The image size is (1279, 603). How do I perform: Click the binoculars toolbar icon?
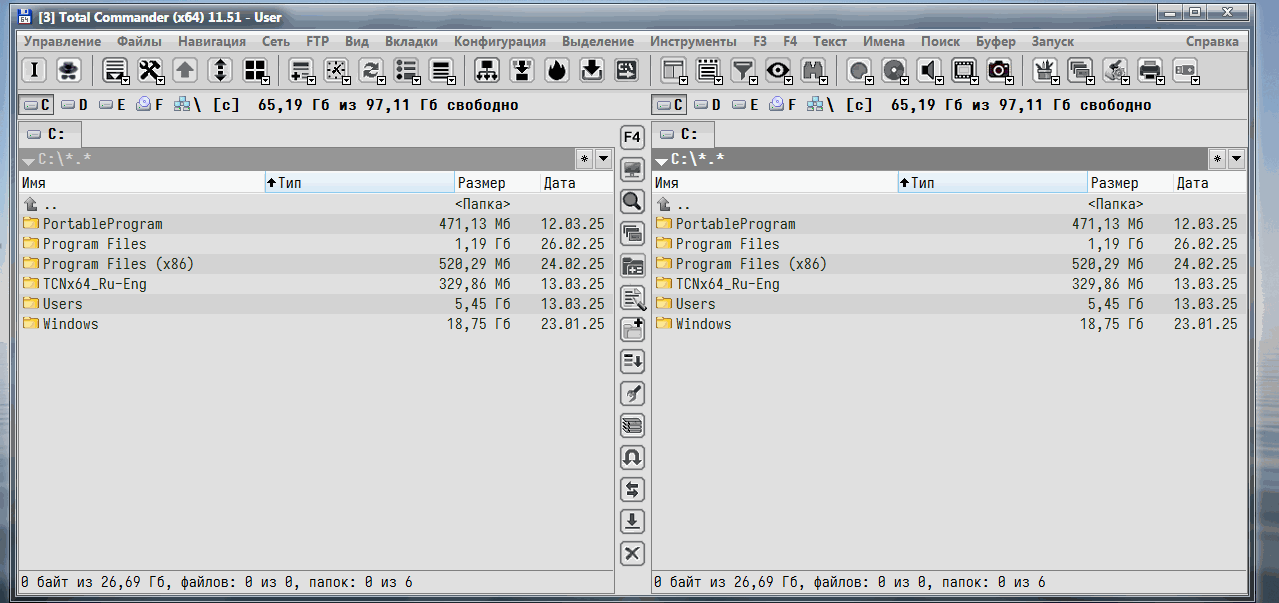(813, 70)
